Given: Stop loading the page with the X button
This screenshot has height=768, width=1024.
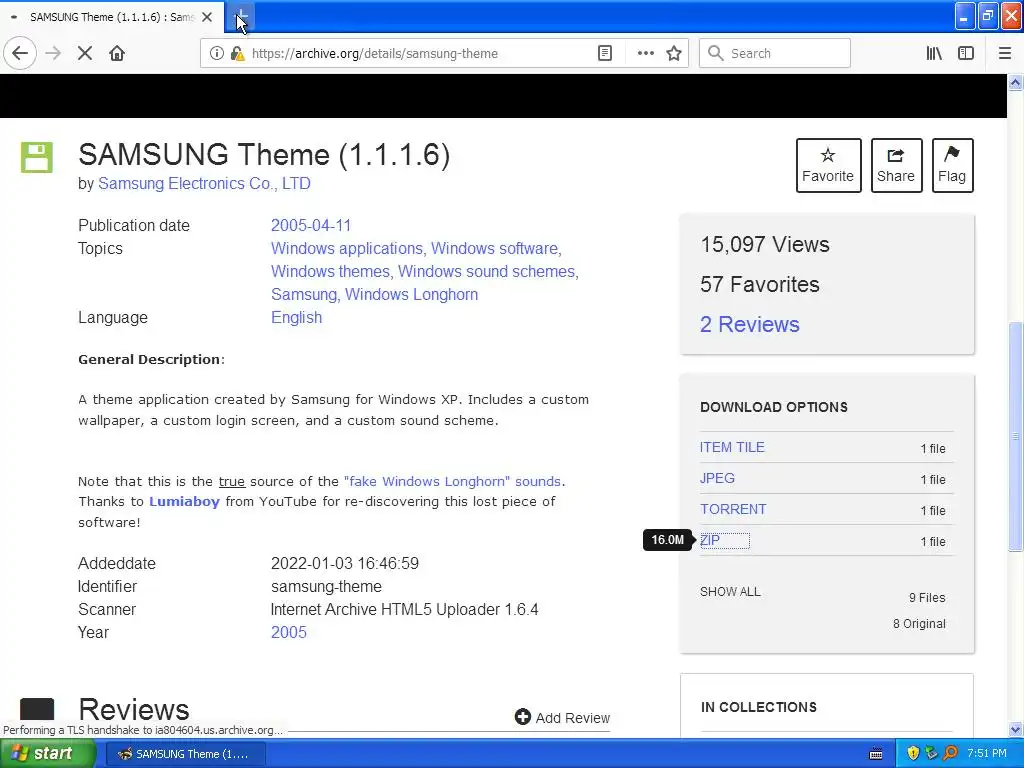Looking at the screenshot, I should tap(85, 53).
